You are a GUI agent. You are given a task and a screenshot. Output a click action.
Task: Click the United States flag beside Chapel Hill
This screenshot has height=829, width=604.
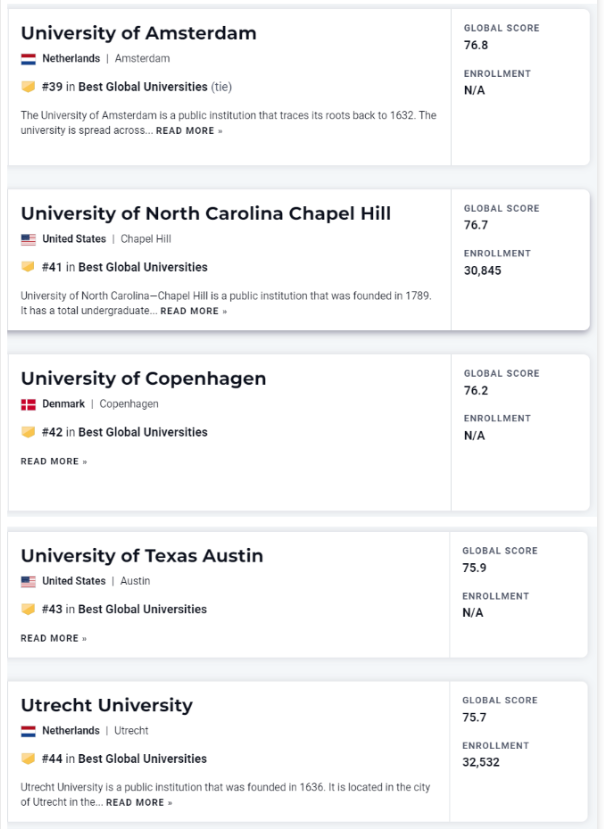pyautogui.click(x=28, y=240)
